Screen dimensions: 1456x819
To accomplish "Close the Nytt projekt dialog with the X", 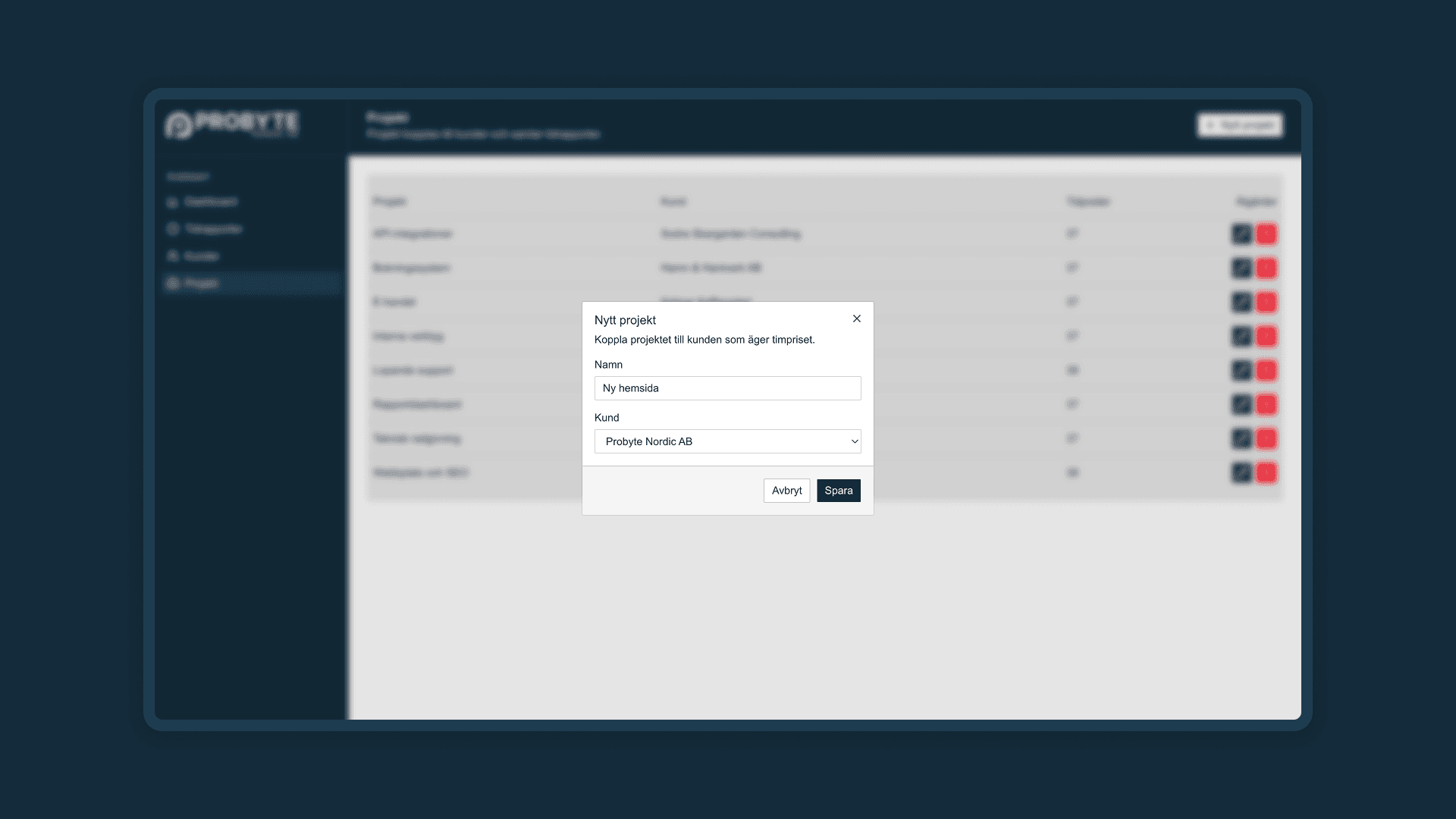I will point(857,318).
